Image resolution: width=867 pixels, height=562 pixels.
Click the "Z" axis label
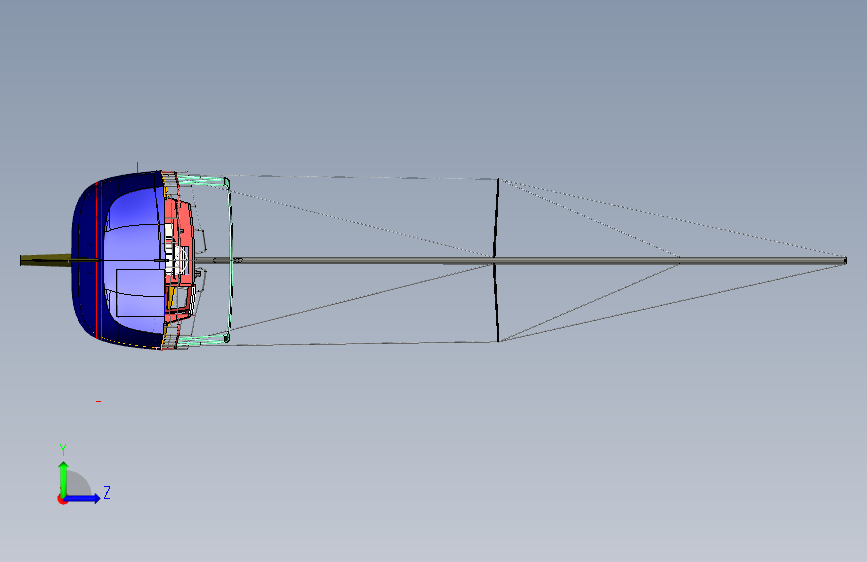click(x=107, y=492)
